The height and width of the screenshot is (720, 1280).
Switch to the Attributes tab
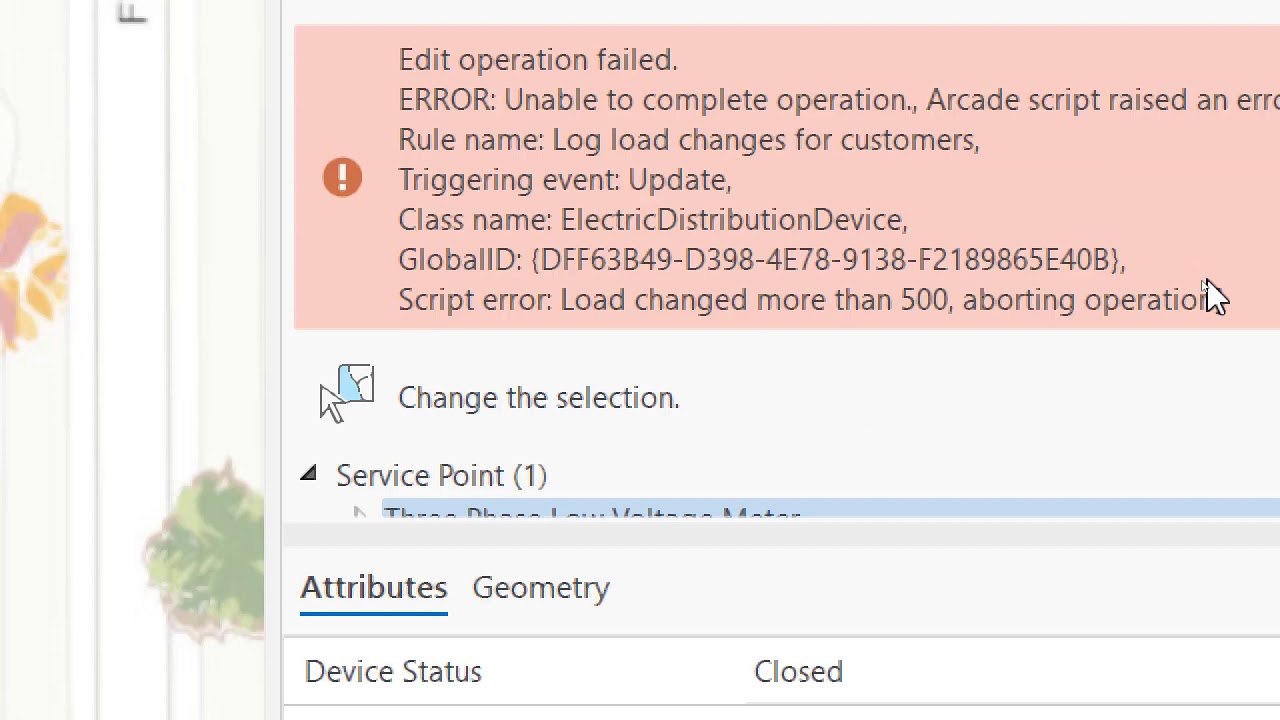(373, 587)
